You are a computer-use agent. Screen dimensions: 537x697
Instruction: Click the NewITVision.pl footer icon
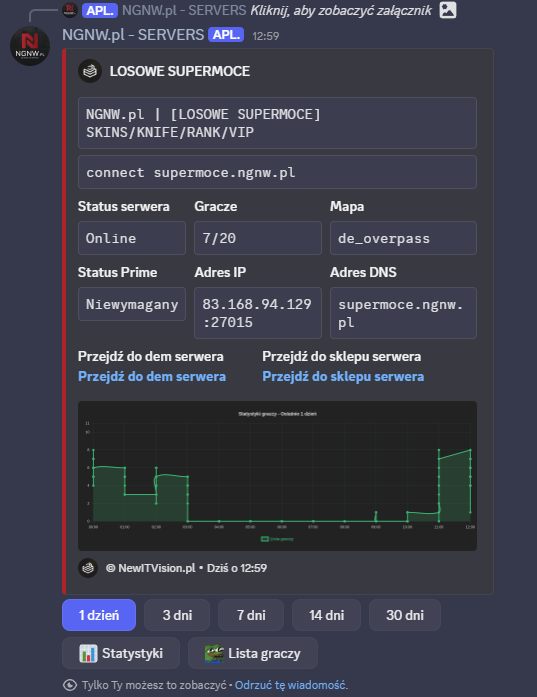tap(88, 568)
